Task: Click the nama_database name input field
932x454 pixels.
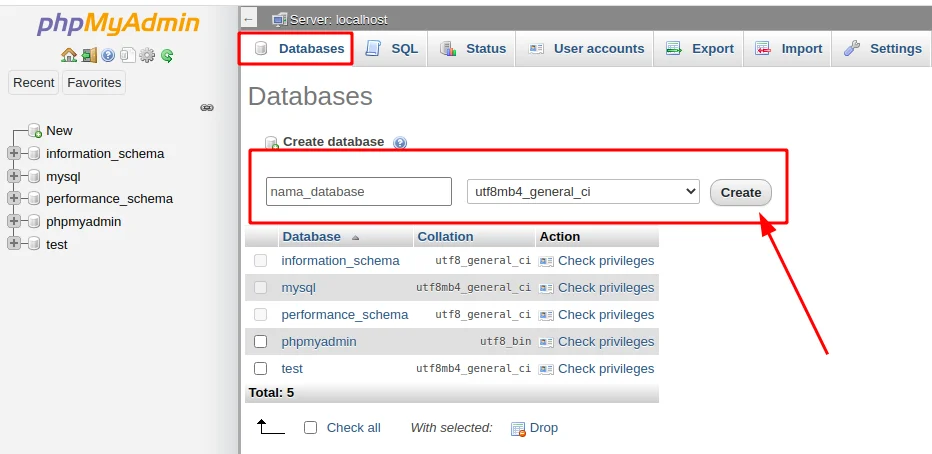Action: point(359,191)
